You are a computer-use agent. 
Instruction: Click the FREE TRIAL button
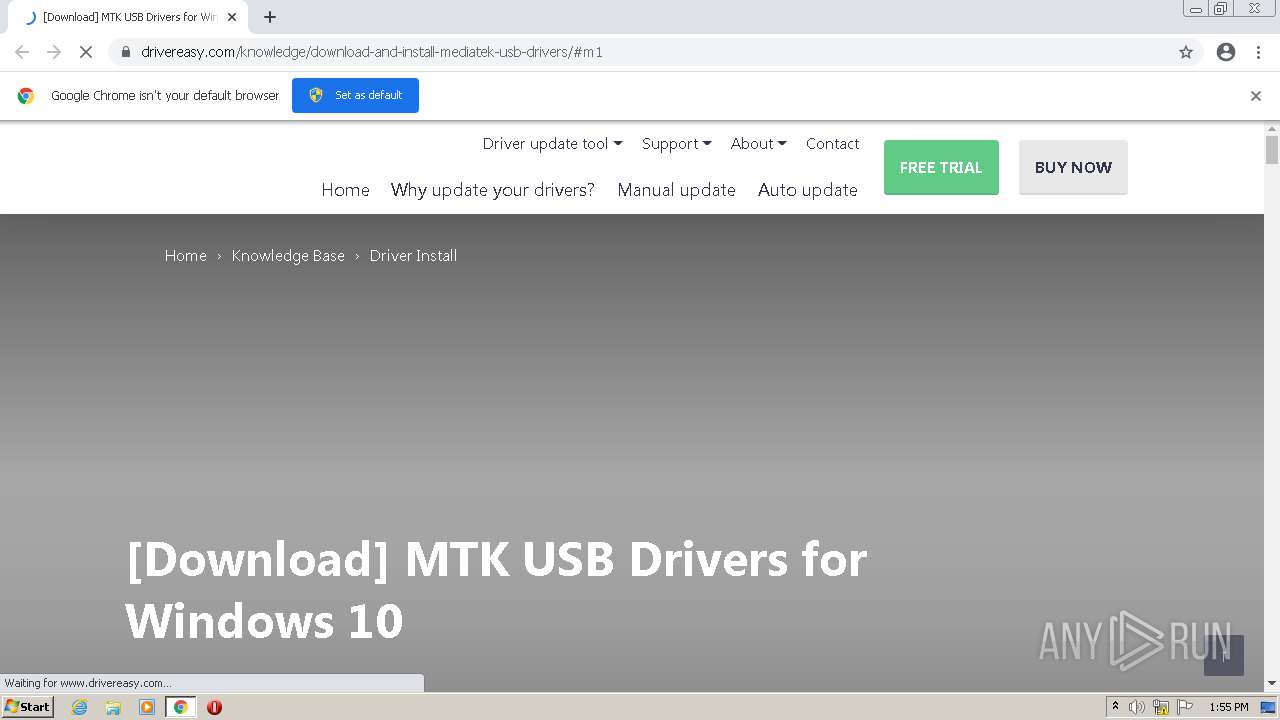pyautogui.click(x=941, y=167)
